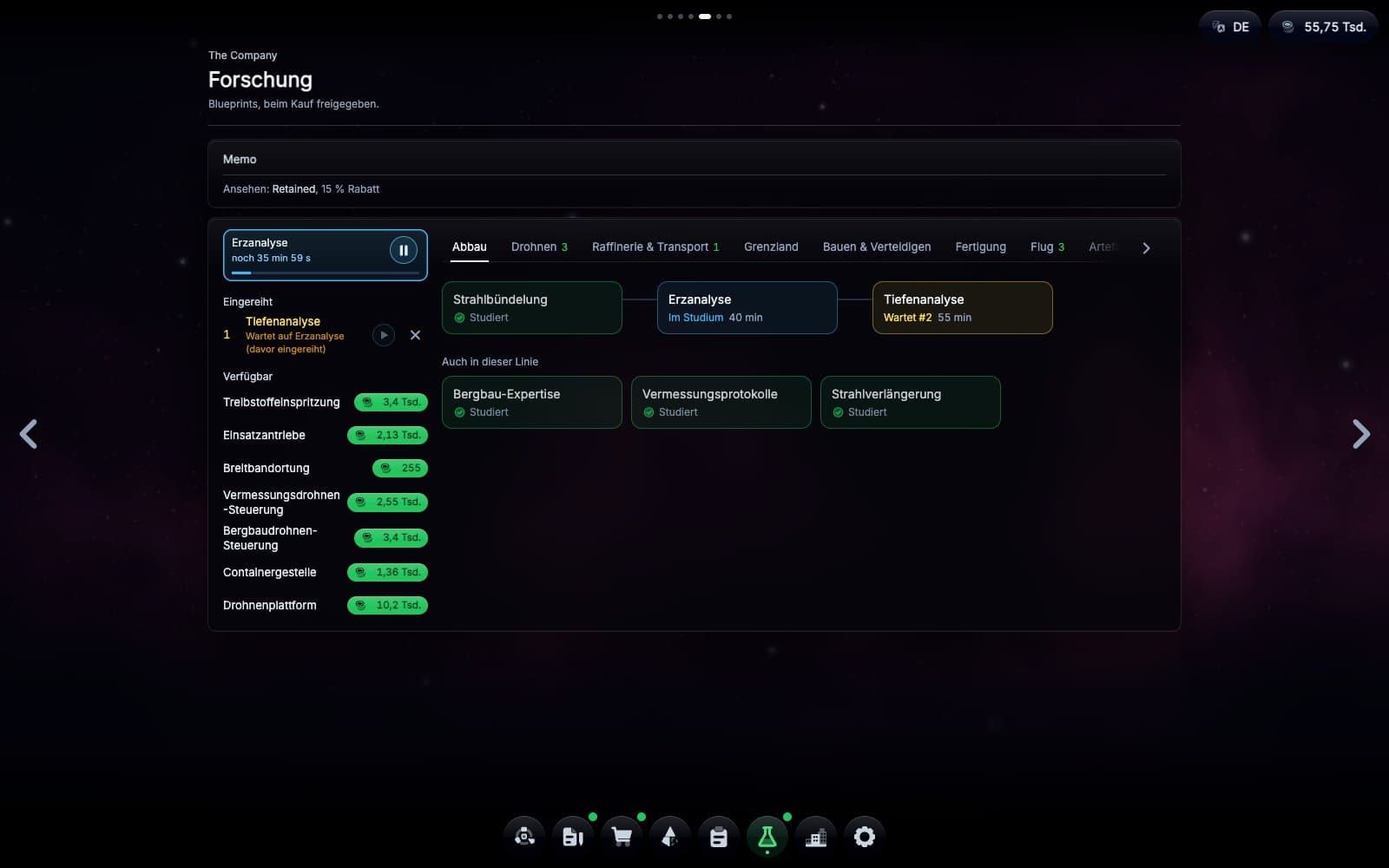Screen dimensions: 1389x868
Task: Select the Abbau tab
Action: coord(470,247)
